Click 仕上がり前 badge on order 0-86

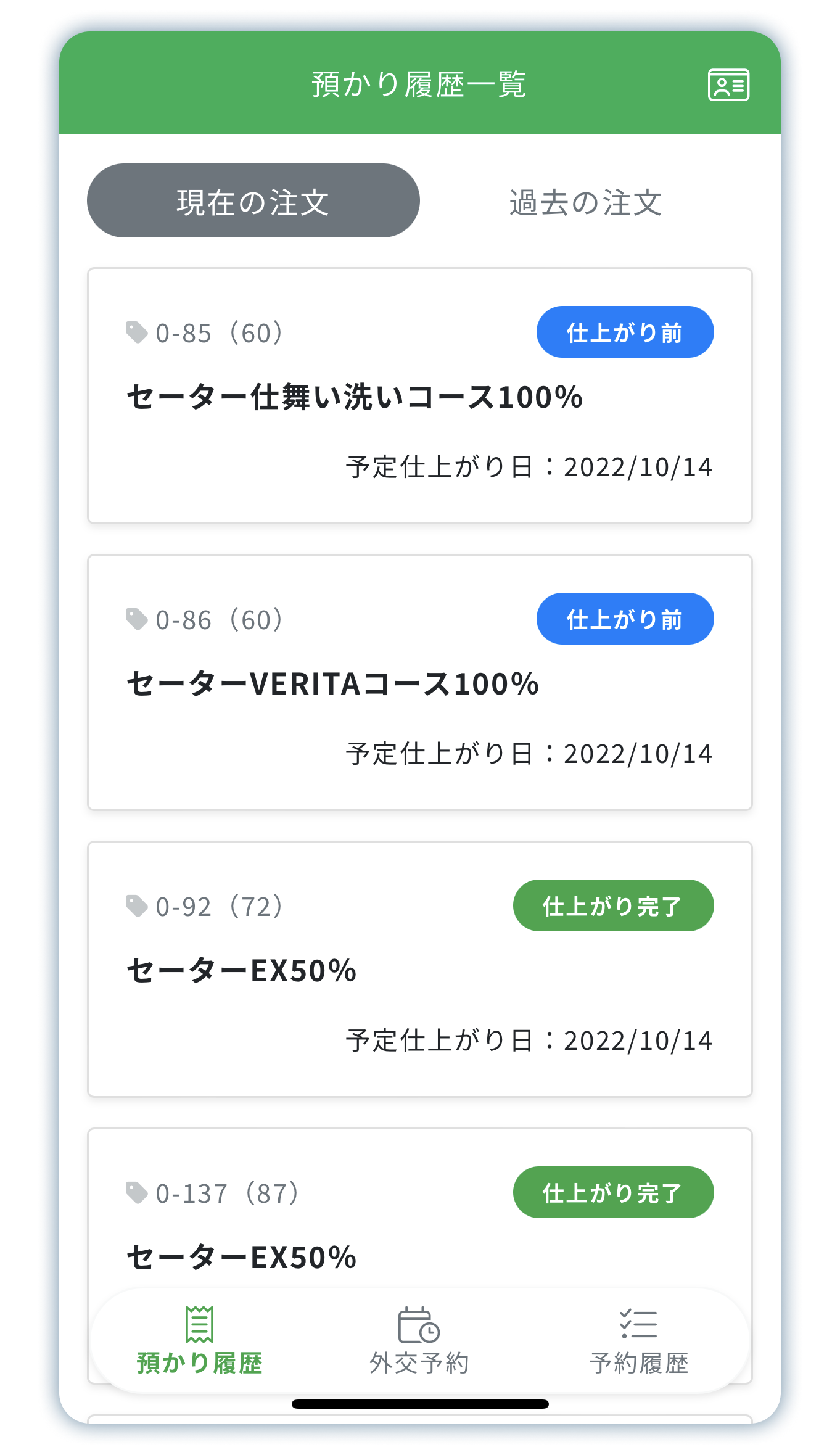coord(625,619)
